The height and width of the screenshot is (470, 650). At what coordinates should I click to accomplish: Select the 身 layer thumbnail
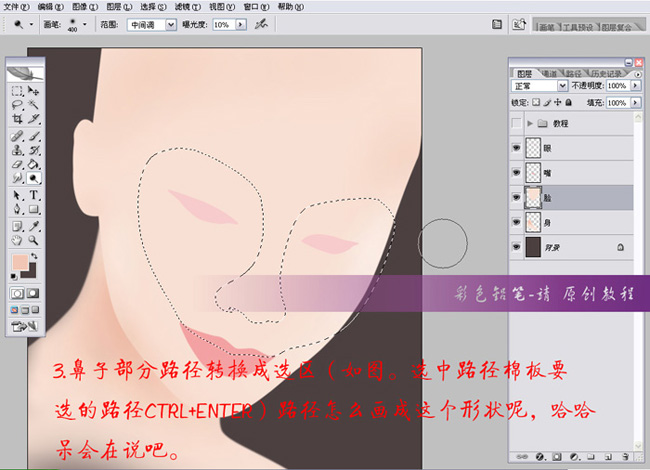click(x=534, y=221)
